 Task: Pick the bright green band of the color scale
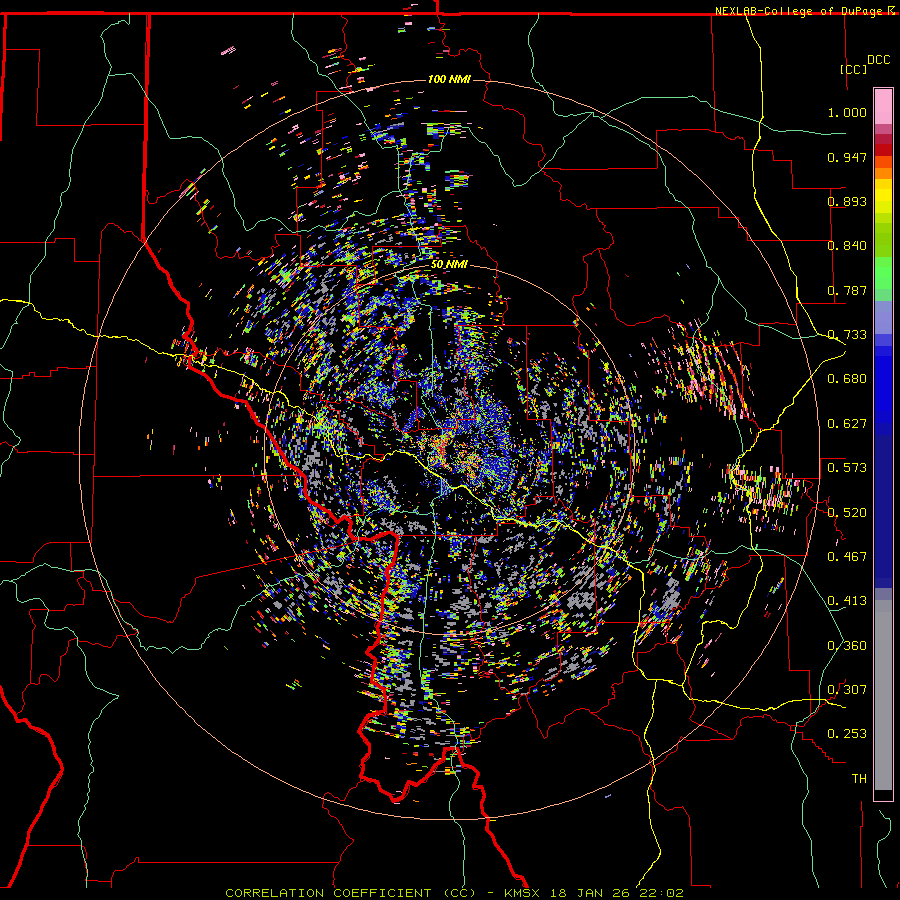click(883, 272)
